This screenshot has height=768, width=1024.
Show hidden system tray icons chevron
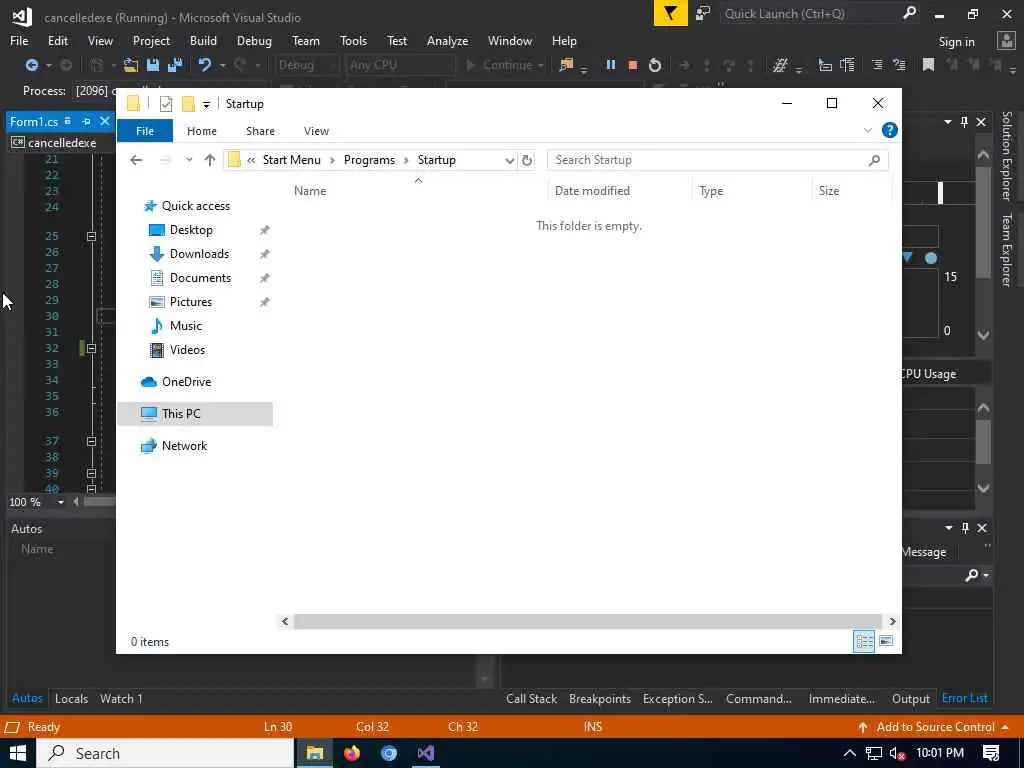coord(850,753)
